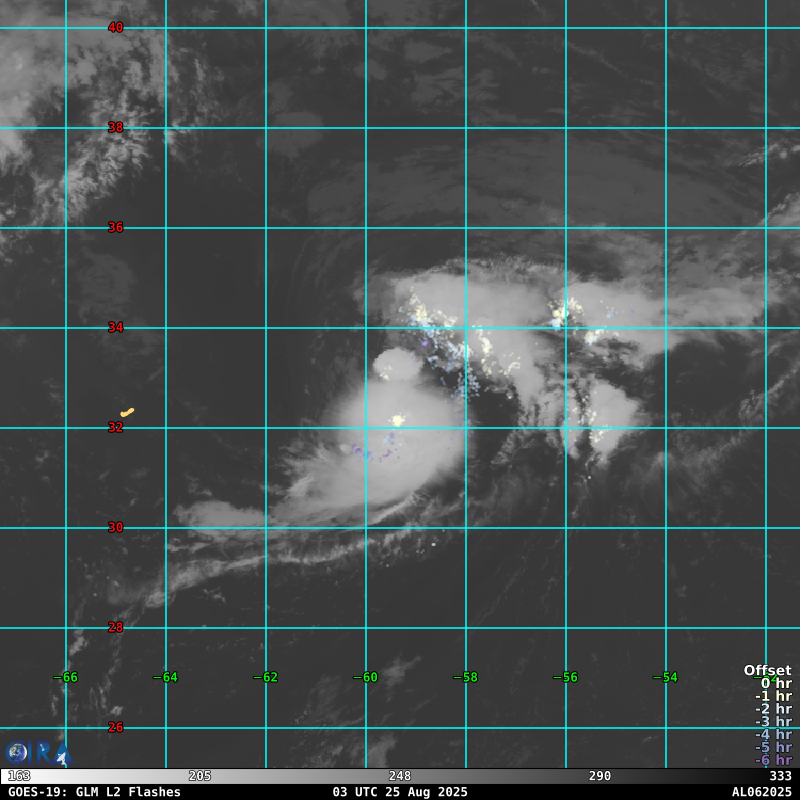
Task: Select longitude label -56
Action: pos(565,678)
